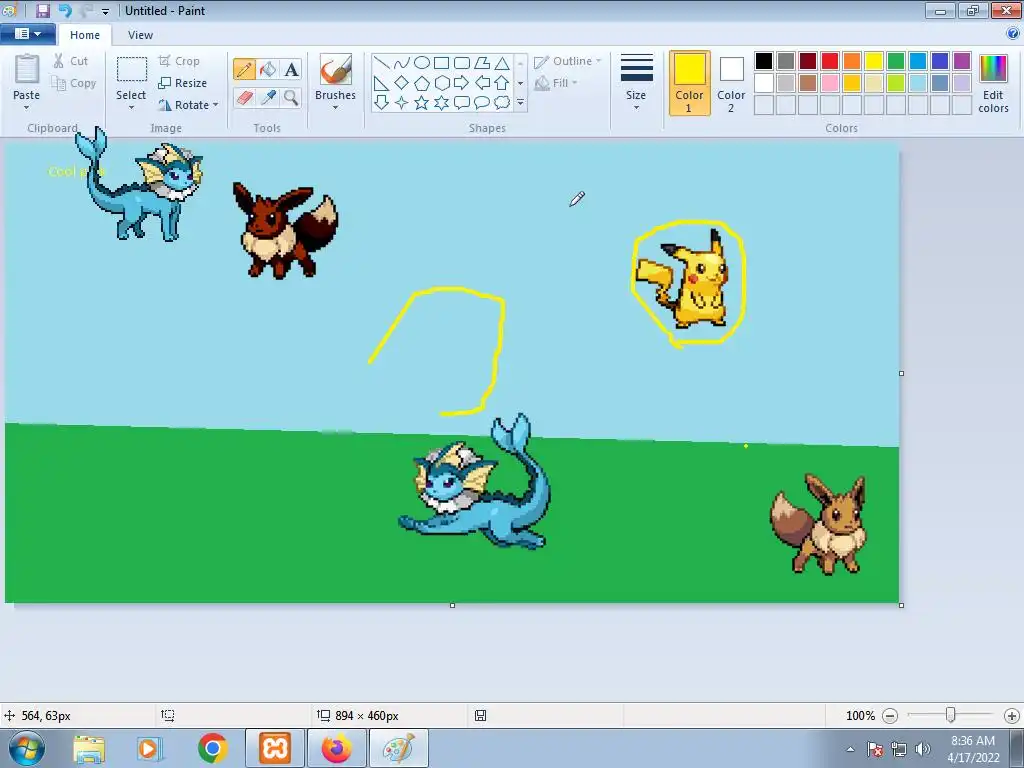Click the Windows Start button

(27, 748)
